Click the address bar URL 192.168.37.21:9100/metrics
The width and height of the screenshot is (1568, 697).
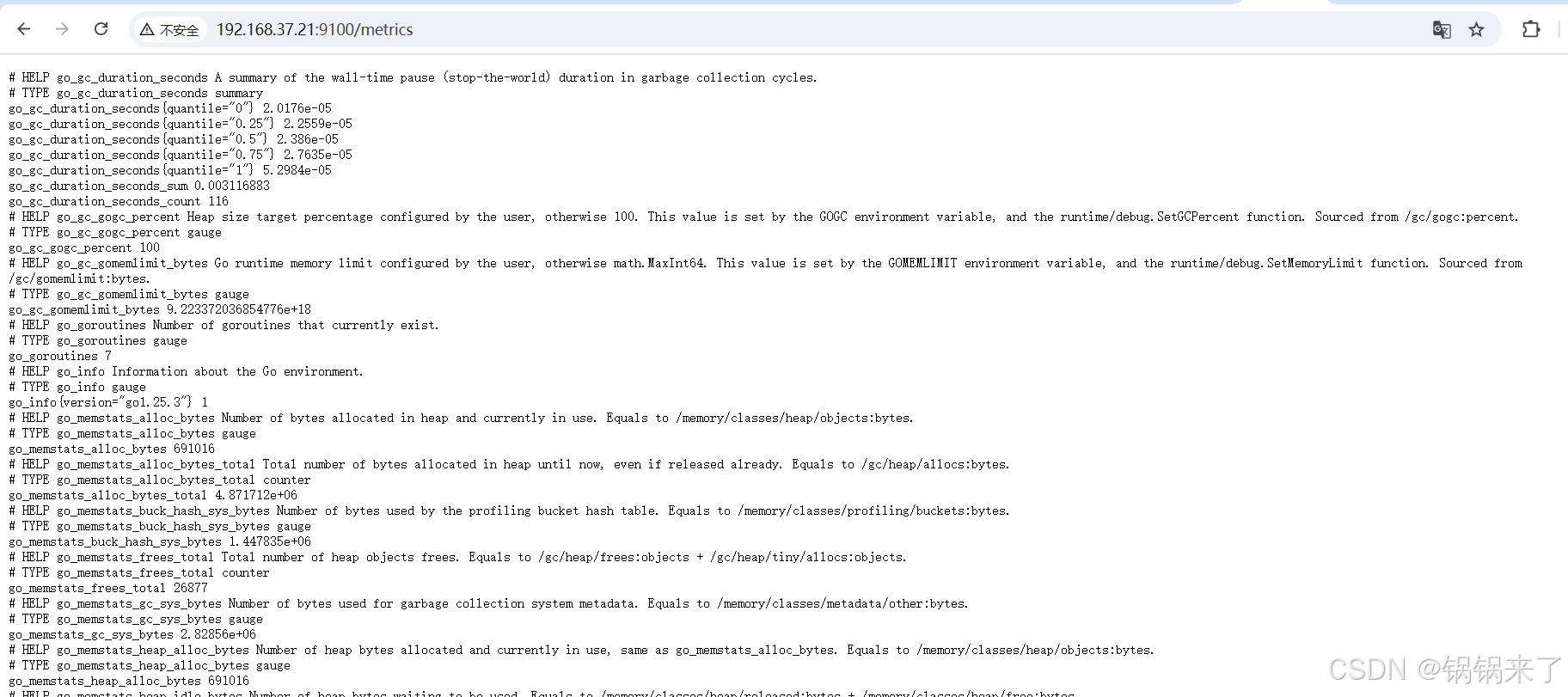315,30
